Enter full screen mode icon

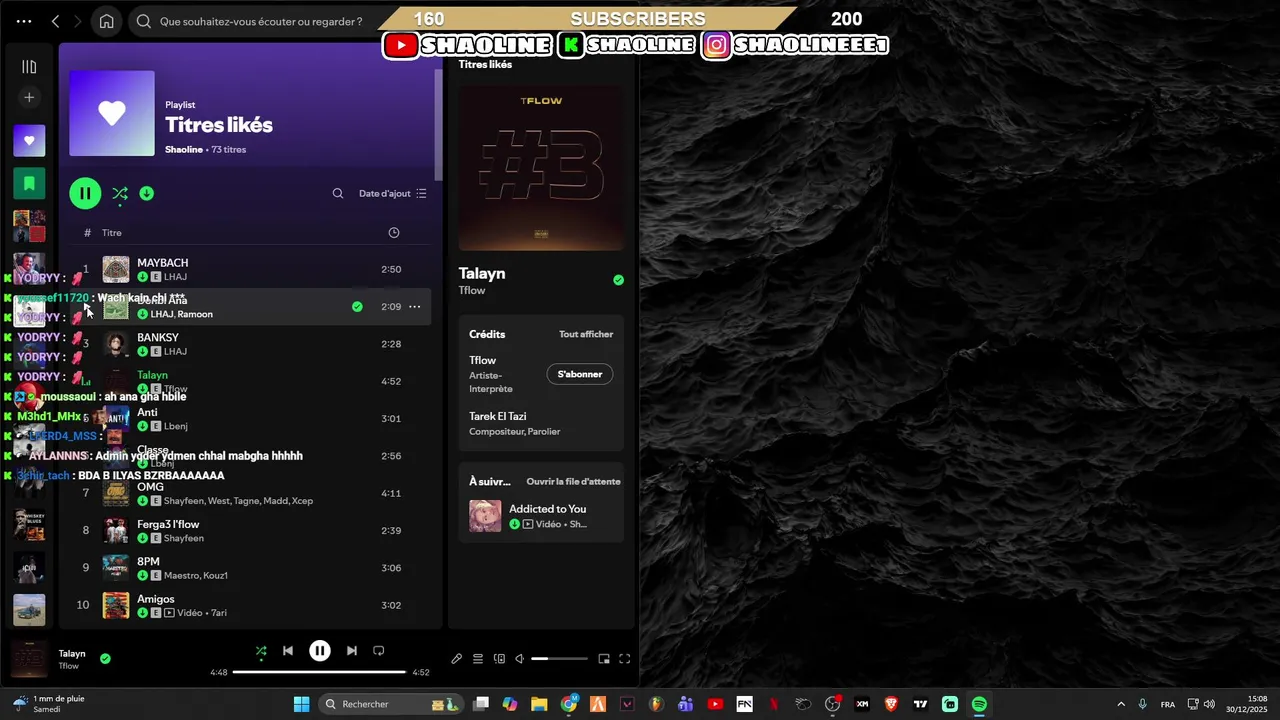pos(625,659)
